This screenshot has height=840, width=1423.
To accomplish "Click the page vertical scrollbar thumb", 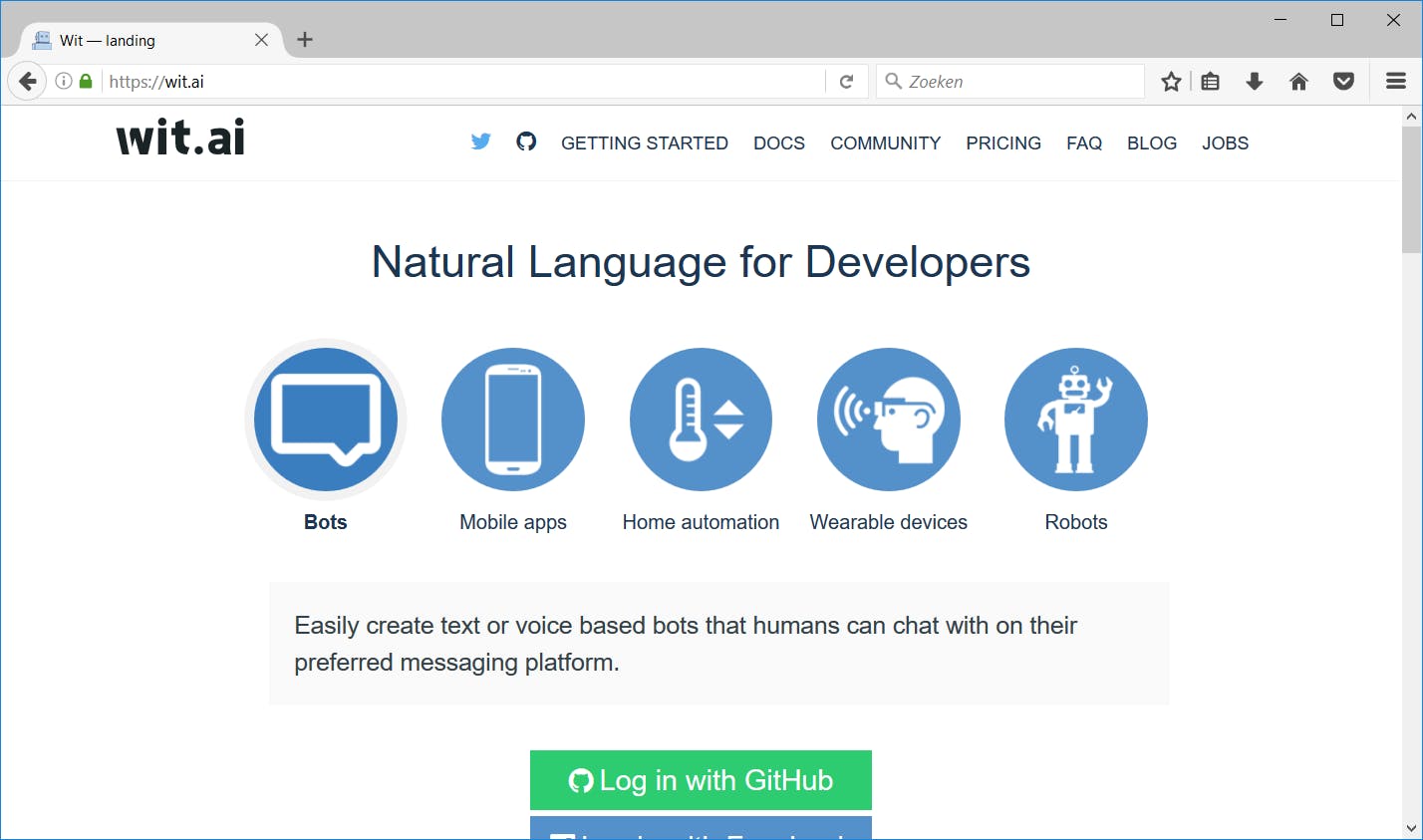I will click(x=1411, y=189).
